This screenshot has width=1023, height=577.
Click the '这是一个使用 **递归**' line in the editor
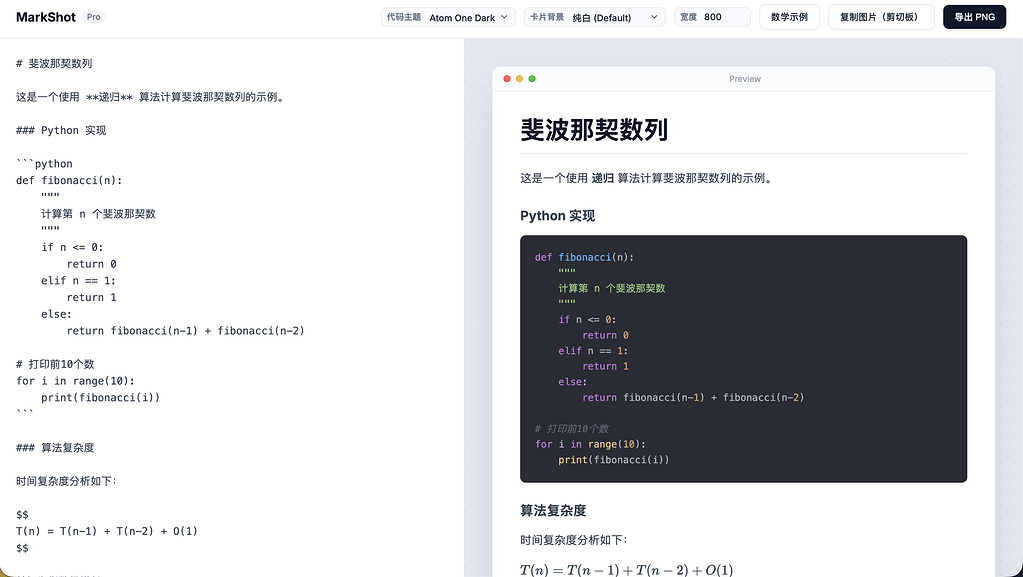tap(150, 97)
